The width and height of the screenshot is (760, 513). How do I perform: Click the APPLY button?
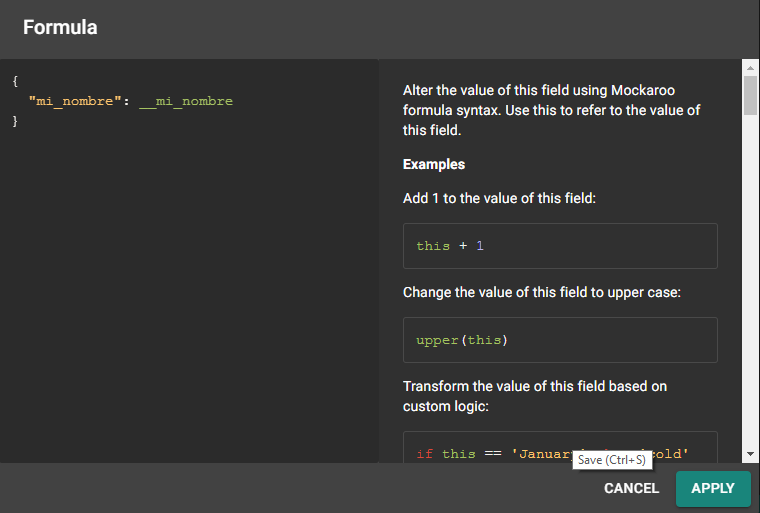[x=713, y=488]
